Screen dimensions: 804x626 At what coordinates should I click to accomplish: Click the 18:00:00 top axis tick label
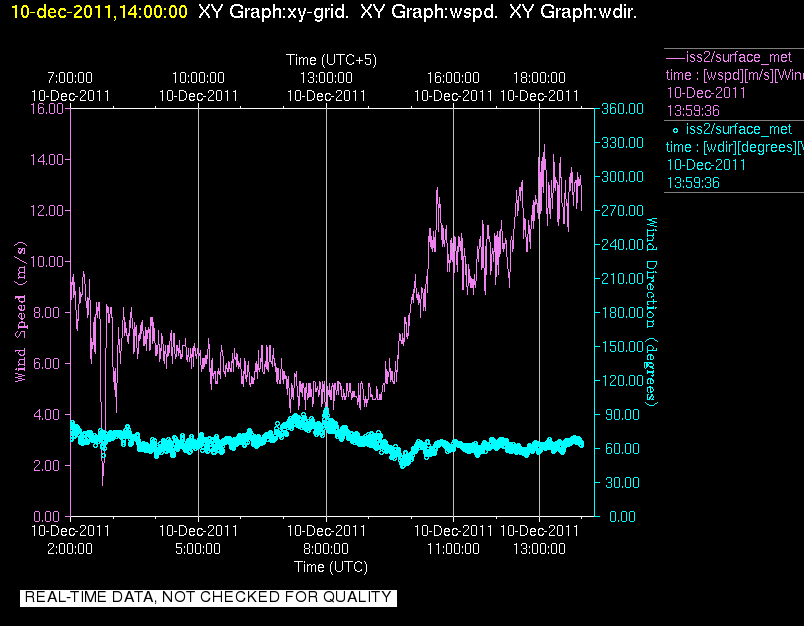[x=539, y=78]
